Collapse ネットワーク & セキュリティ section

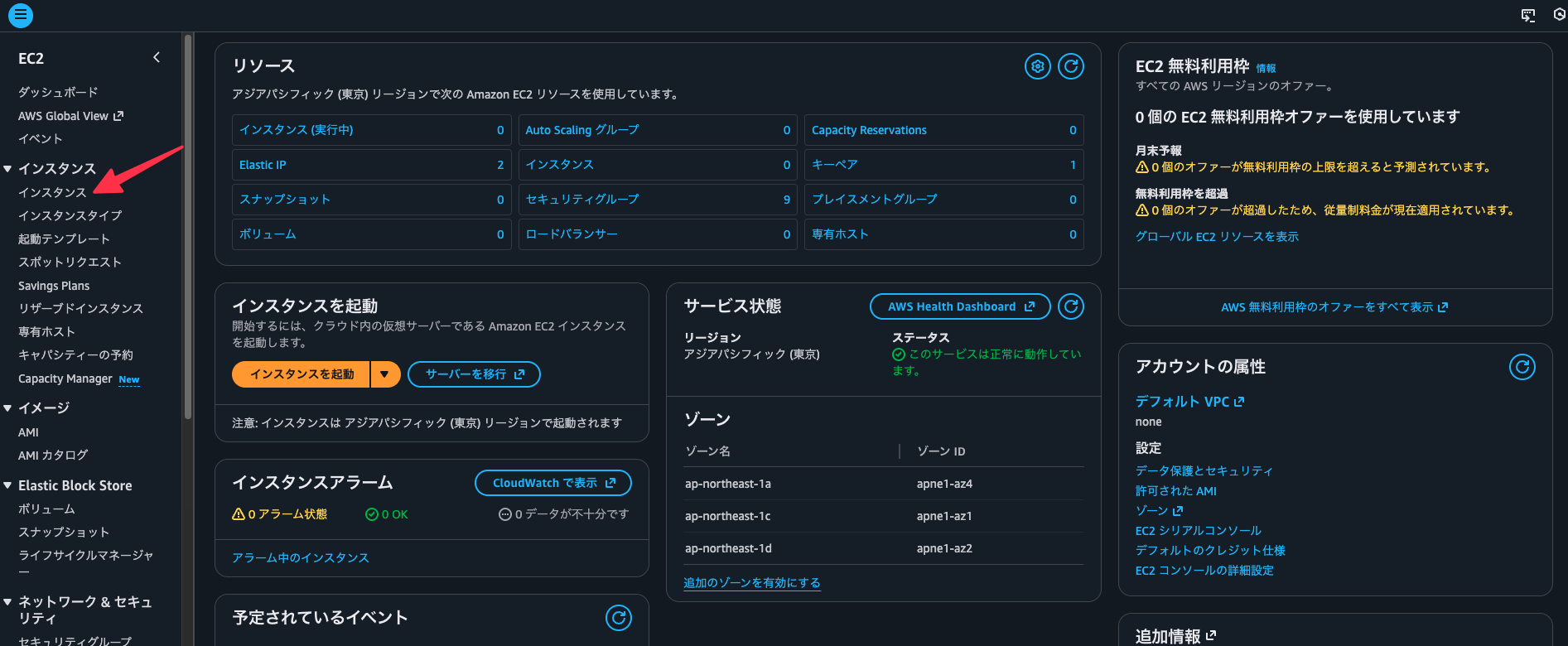click(x=7, y=602)
